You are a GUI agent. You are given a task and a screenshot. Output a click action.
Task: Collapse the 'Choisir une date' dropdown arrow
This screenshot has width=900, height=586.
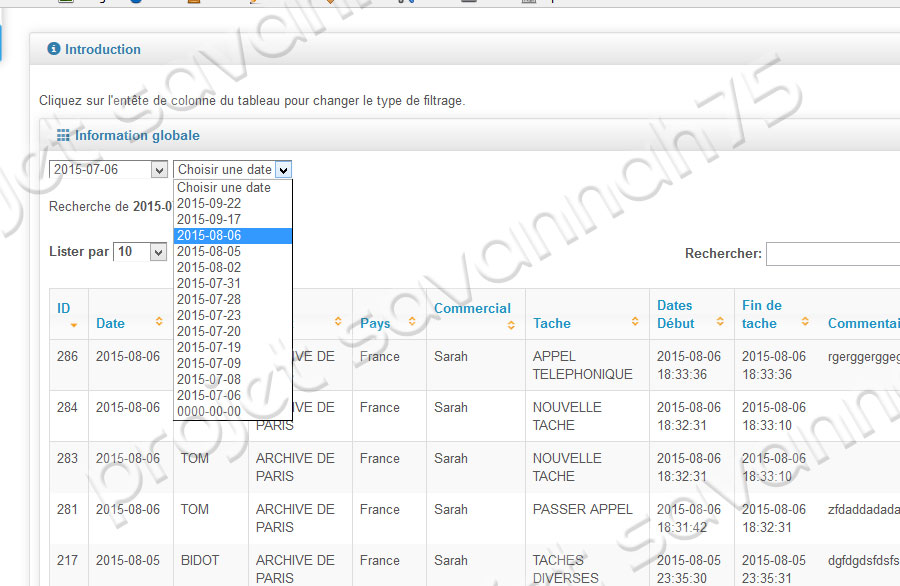pos(283,170)
